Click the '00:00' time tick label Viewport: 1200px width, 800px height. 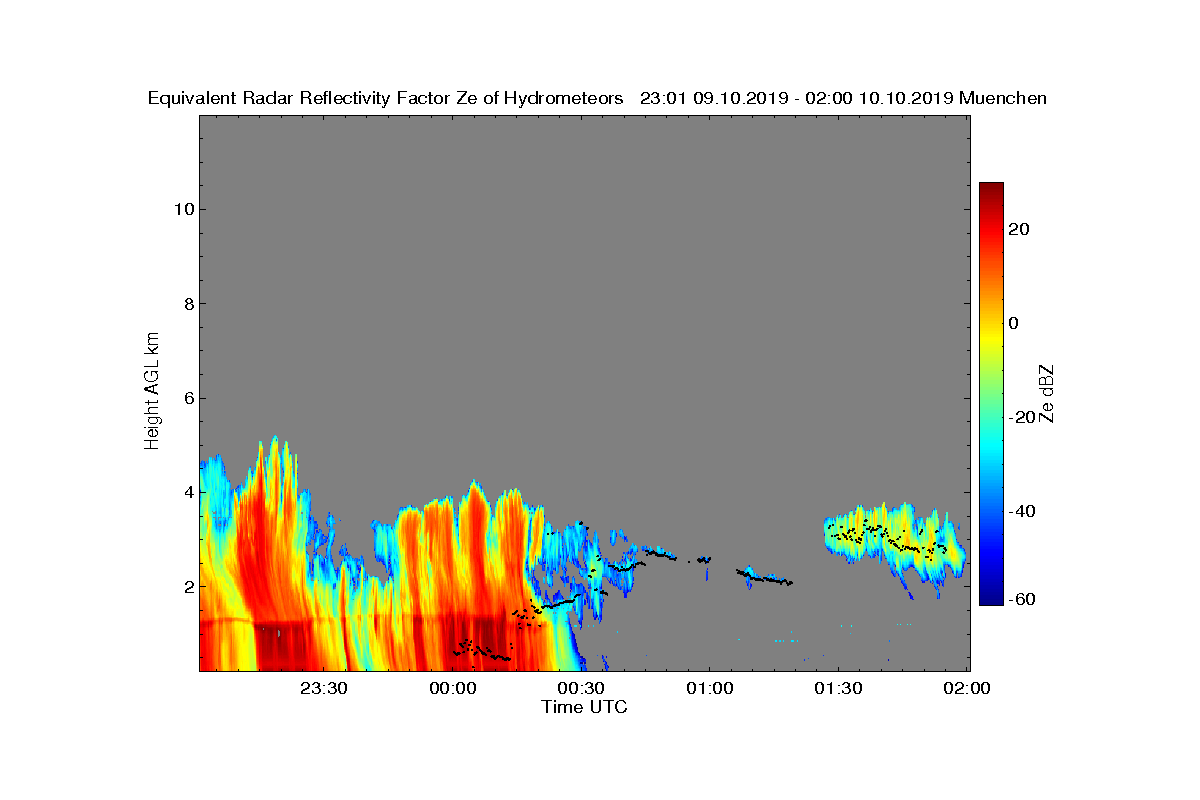452,689
